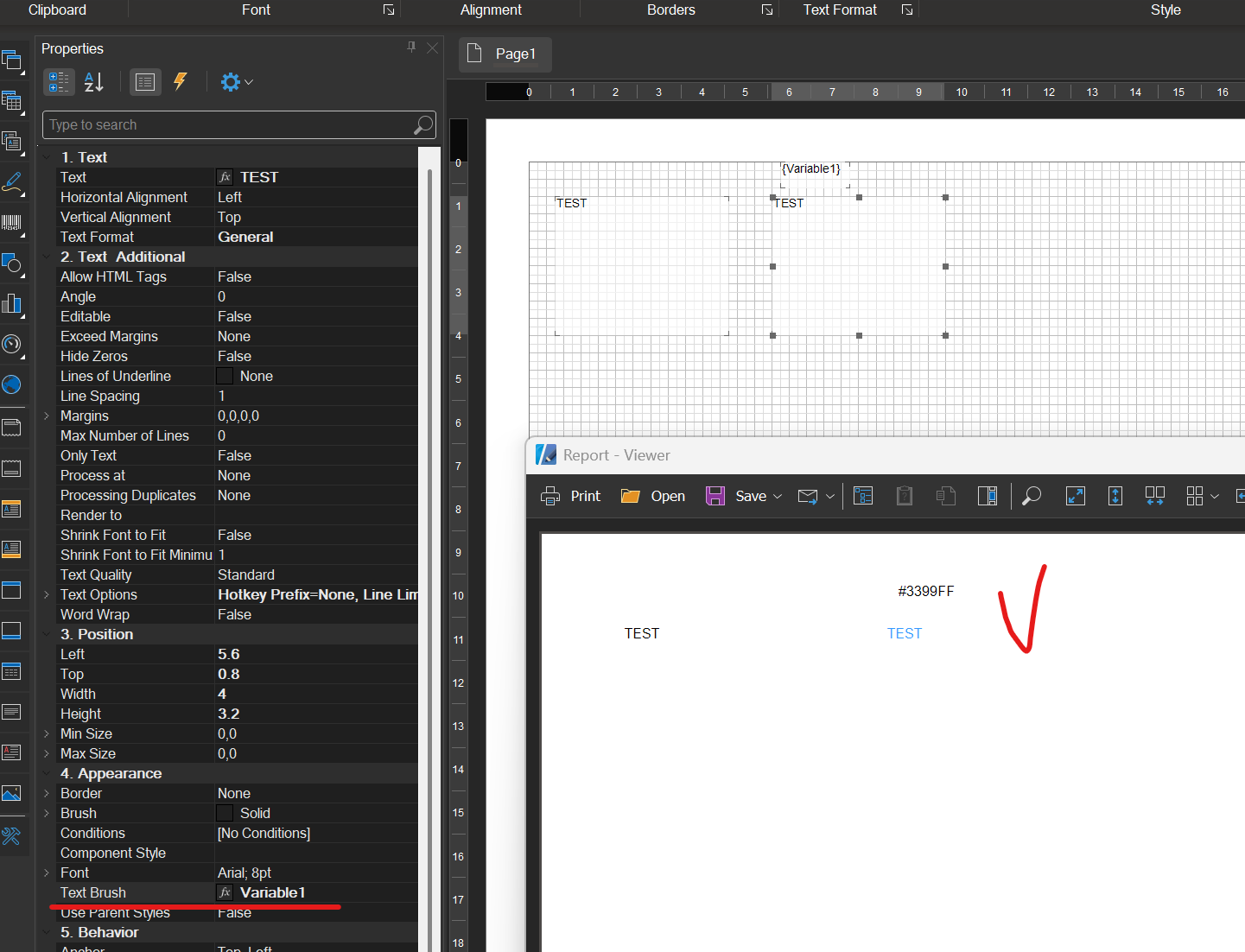The width and height of the screenshot is (1245, 952).
Task: Click the Save label in Viewer
Action: [751, 496]
